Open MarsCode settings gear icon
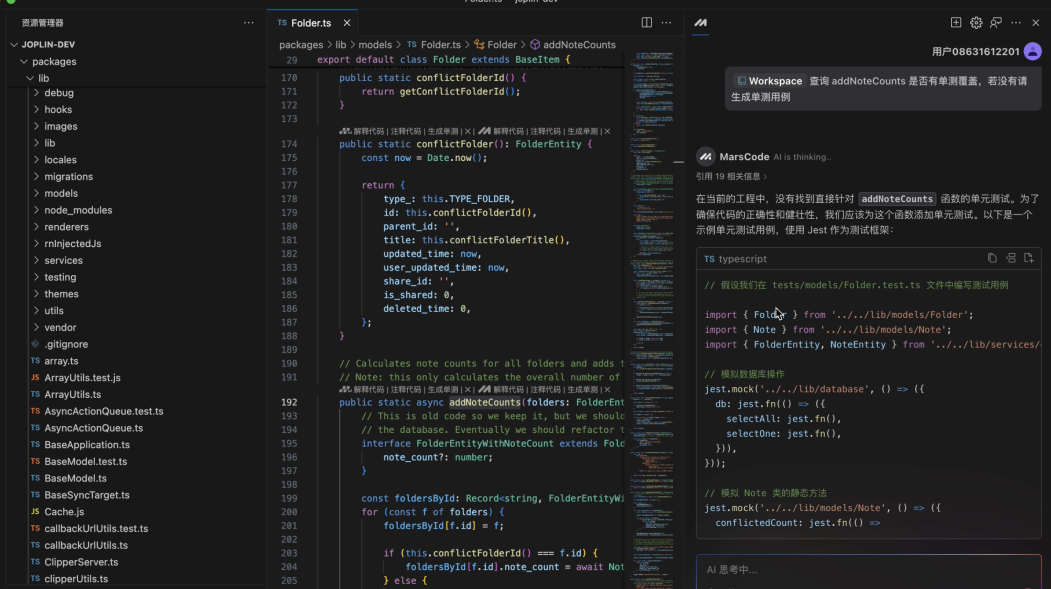This screenshot has width=1051, height=589. [x=976, y=23]
